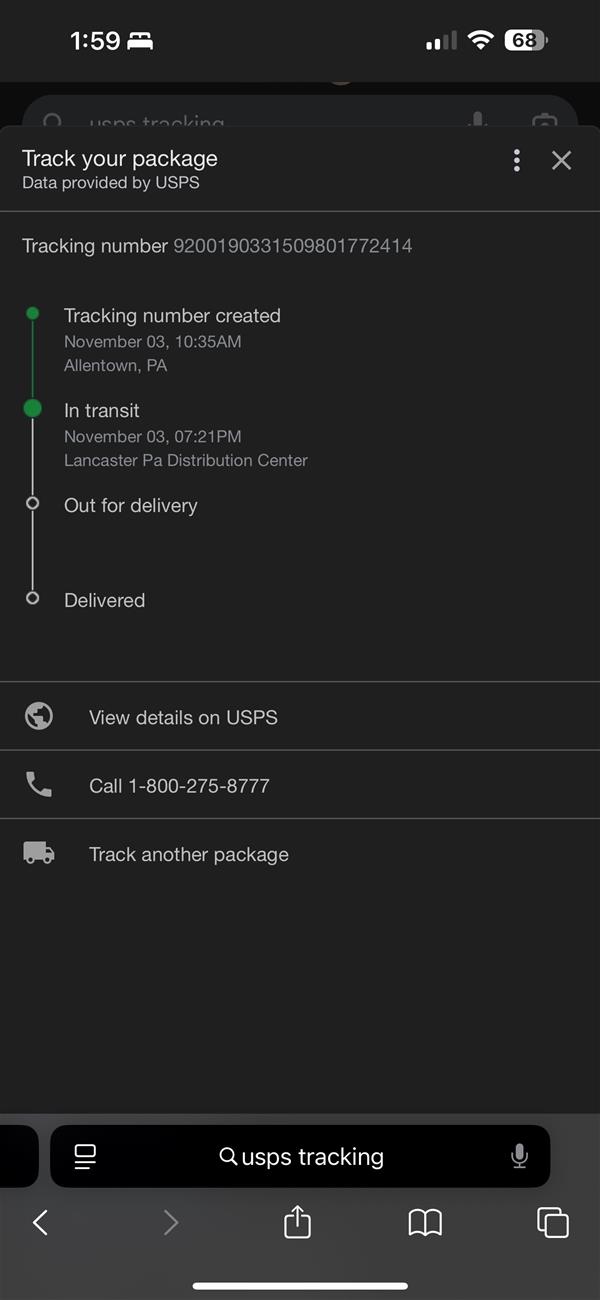Tap the Tracking number created marker
600x1300 pixels.
pos(33,314)
